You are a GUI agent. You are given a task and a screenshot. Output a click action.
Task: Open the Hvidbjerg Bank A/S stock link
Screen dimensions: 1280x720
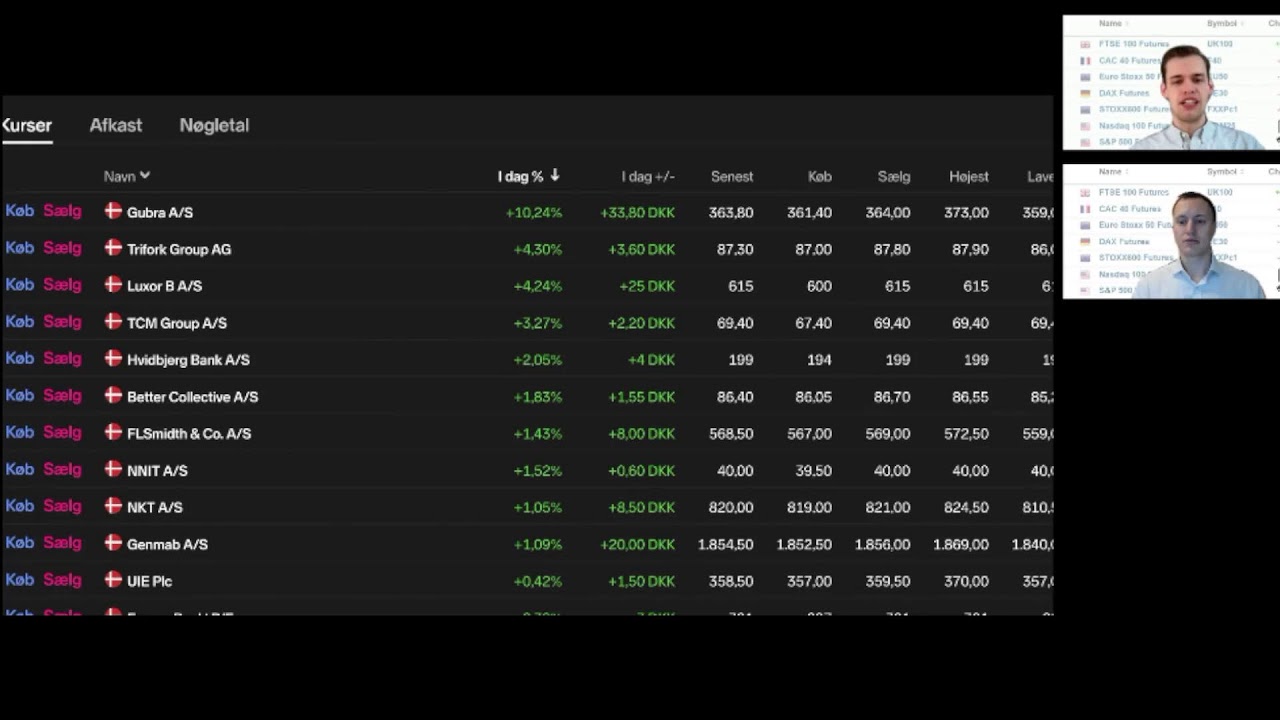(188, 360)
